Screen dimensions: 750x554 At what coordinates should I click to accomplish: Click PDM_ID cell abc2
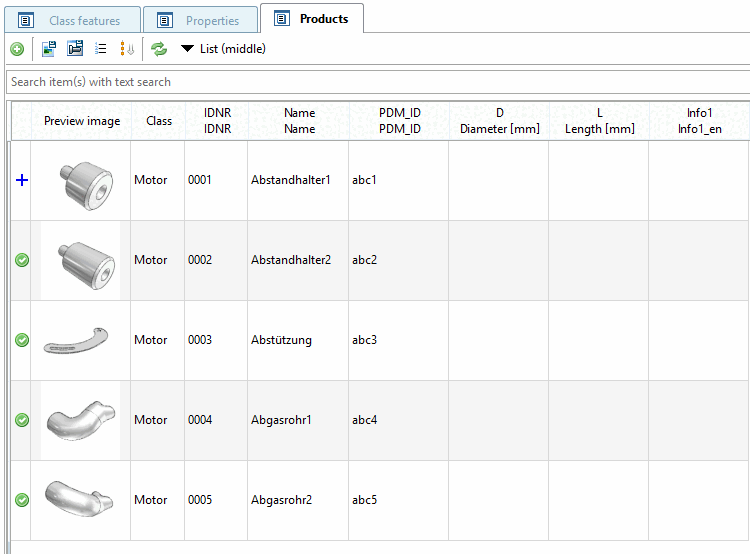[x=398, y=260]
